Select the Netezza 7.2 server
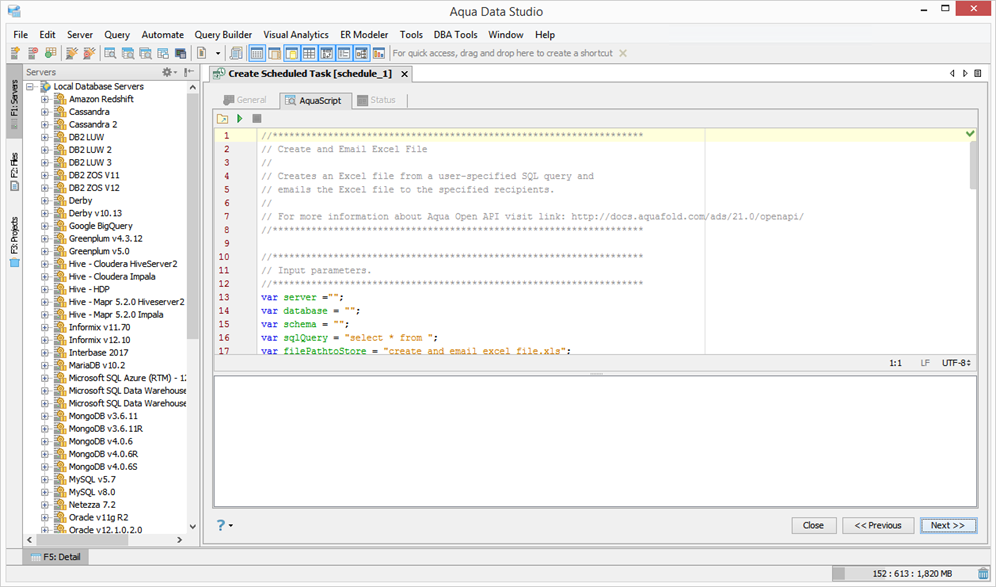Image resolution: width=997 pixels, height=587 pixels. click(92, 505)
